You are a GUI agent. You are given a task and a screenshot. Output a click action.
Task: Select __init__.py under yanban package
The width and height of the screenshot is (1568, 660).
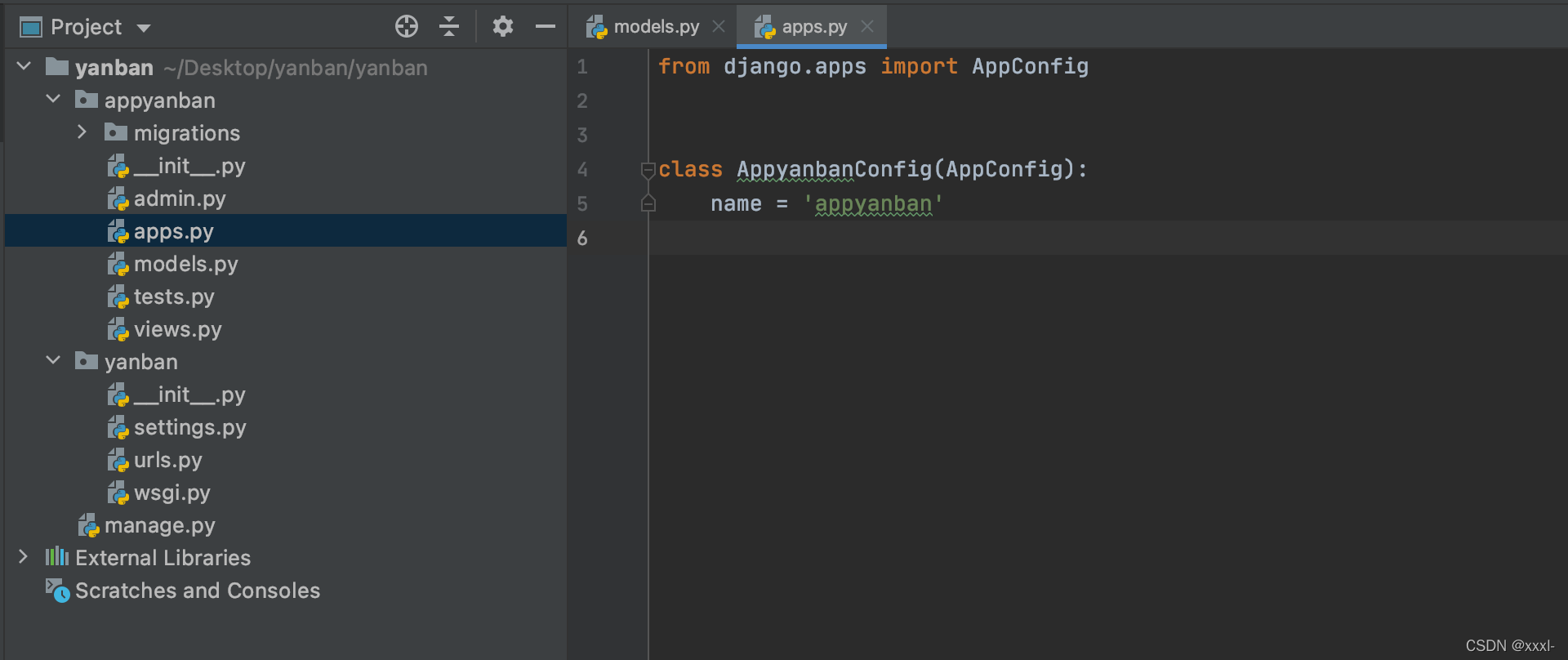[286, 395]
